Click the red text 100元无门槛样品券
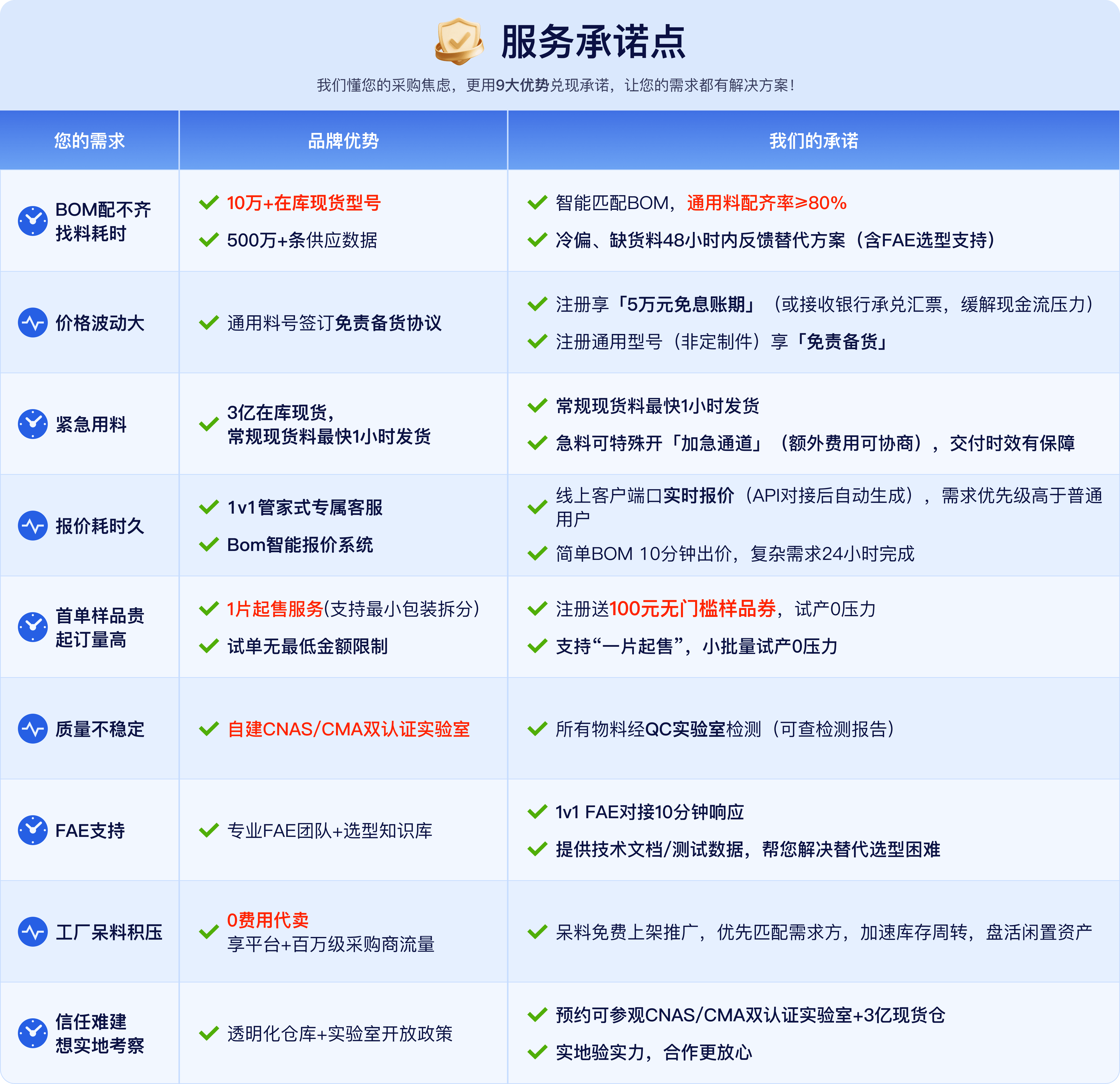The image size is (1120, 1084). click(x=693, y=609)
